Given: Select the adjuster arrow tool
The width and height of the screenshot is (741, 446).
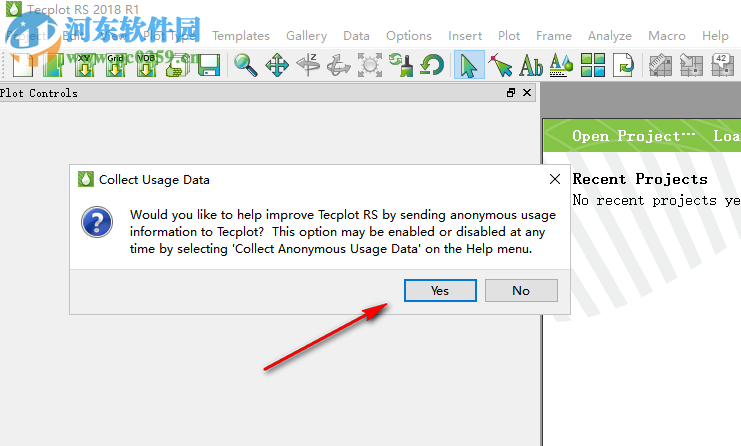Looking at the screenshot, I should 500,65.
